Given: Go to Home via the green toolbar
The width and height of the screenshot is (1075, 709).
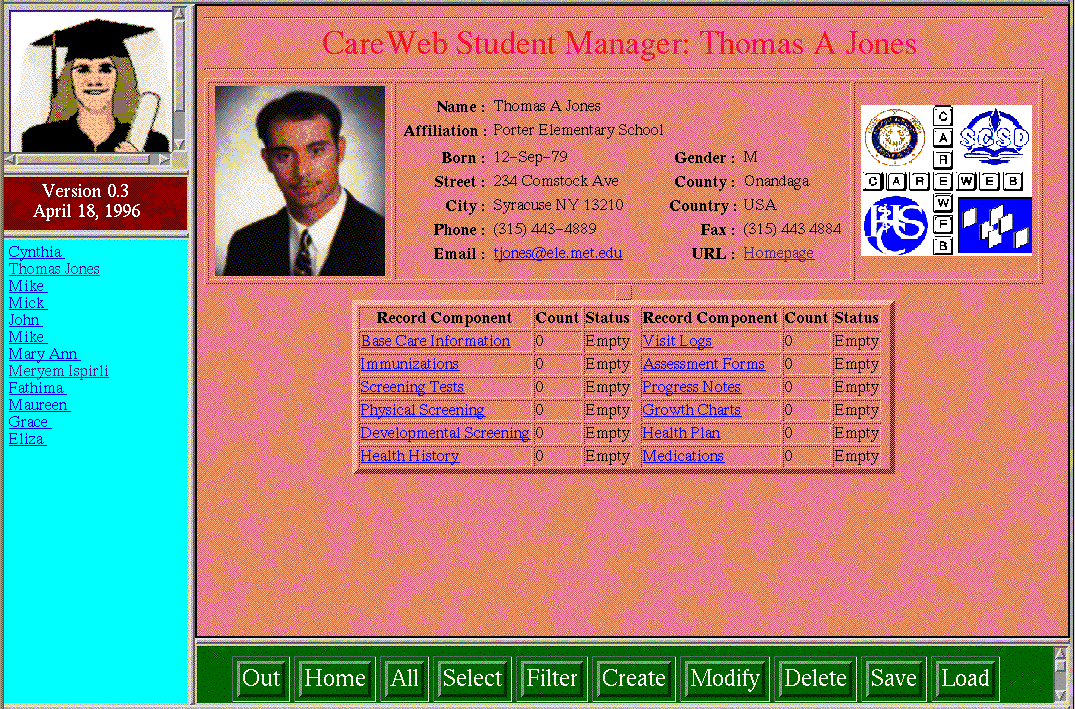Looking at the screenshot, I should click(335, 677).
